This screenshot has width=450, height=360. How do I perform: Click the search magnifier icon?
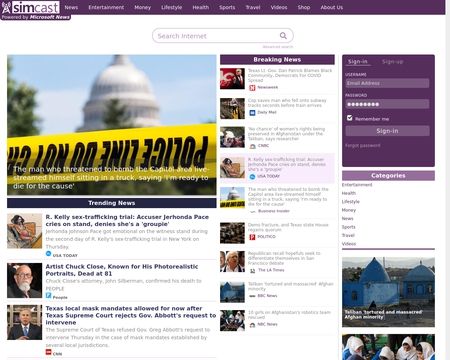pos(283,36)
